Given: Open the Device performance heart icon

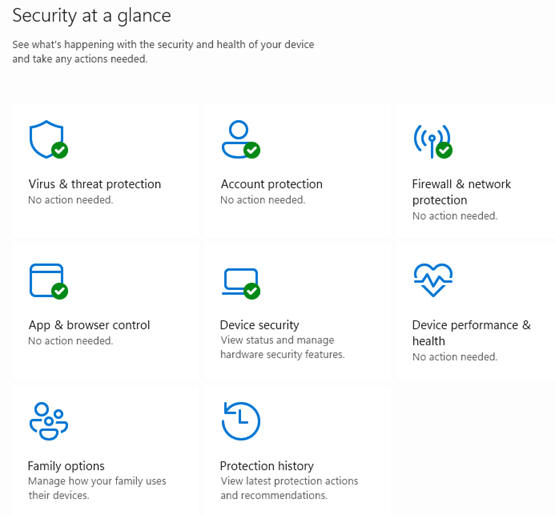Looking at the screenshot, I should (433, 280).
